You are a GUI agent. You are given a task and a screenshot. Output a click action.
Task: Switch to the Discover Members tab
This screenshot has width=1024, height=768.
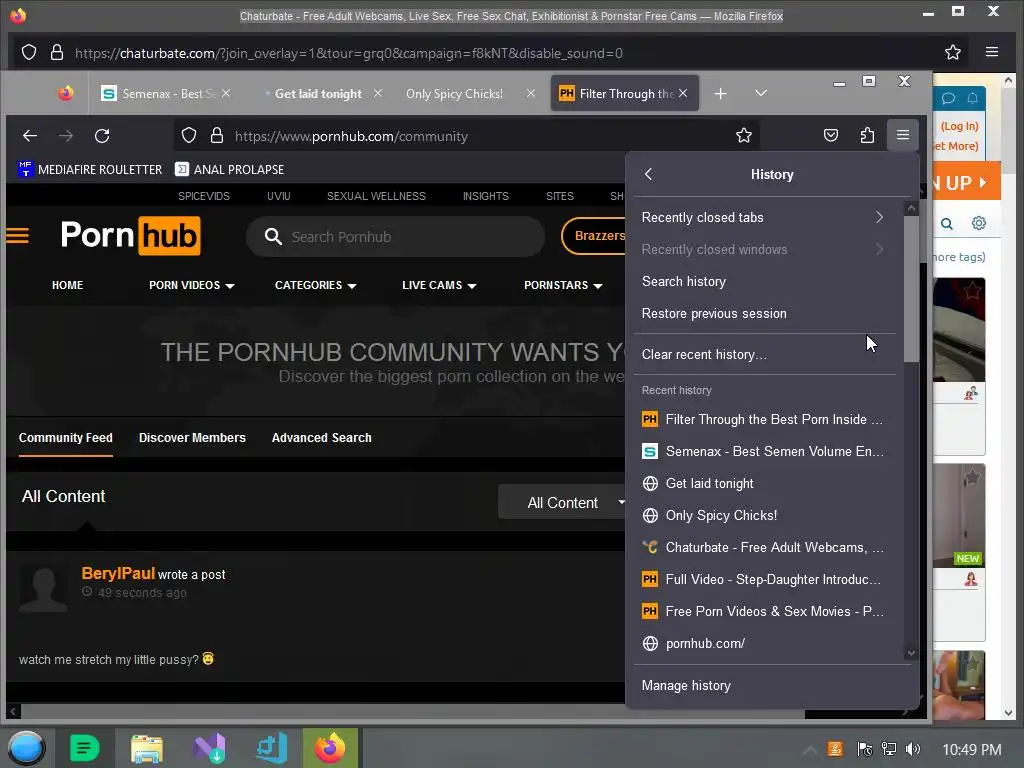(192, 438)
